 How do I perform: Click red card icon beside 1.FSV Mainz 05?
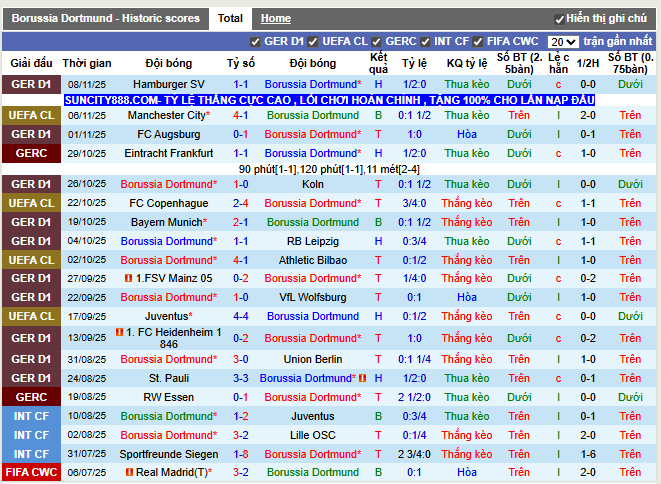[129, 278]
